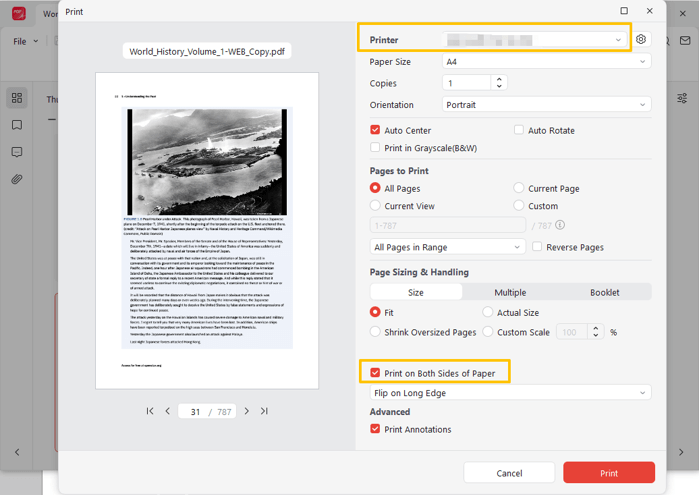Open Paper Size A4 dropdown
700x495 pixels.
(546, 61)
